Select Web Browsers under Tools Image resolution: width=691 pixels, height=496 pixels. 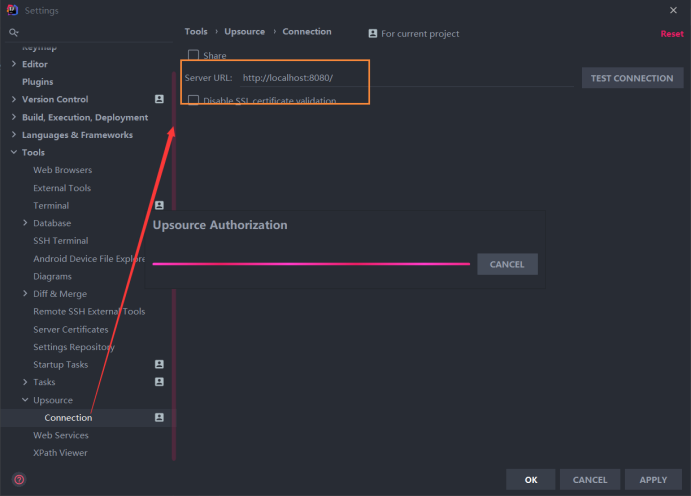[63, 170]
